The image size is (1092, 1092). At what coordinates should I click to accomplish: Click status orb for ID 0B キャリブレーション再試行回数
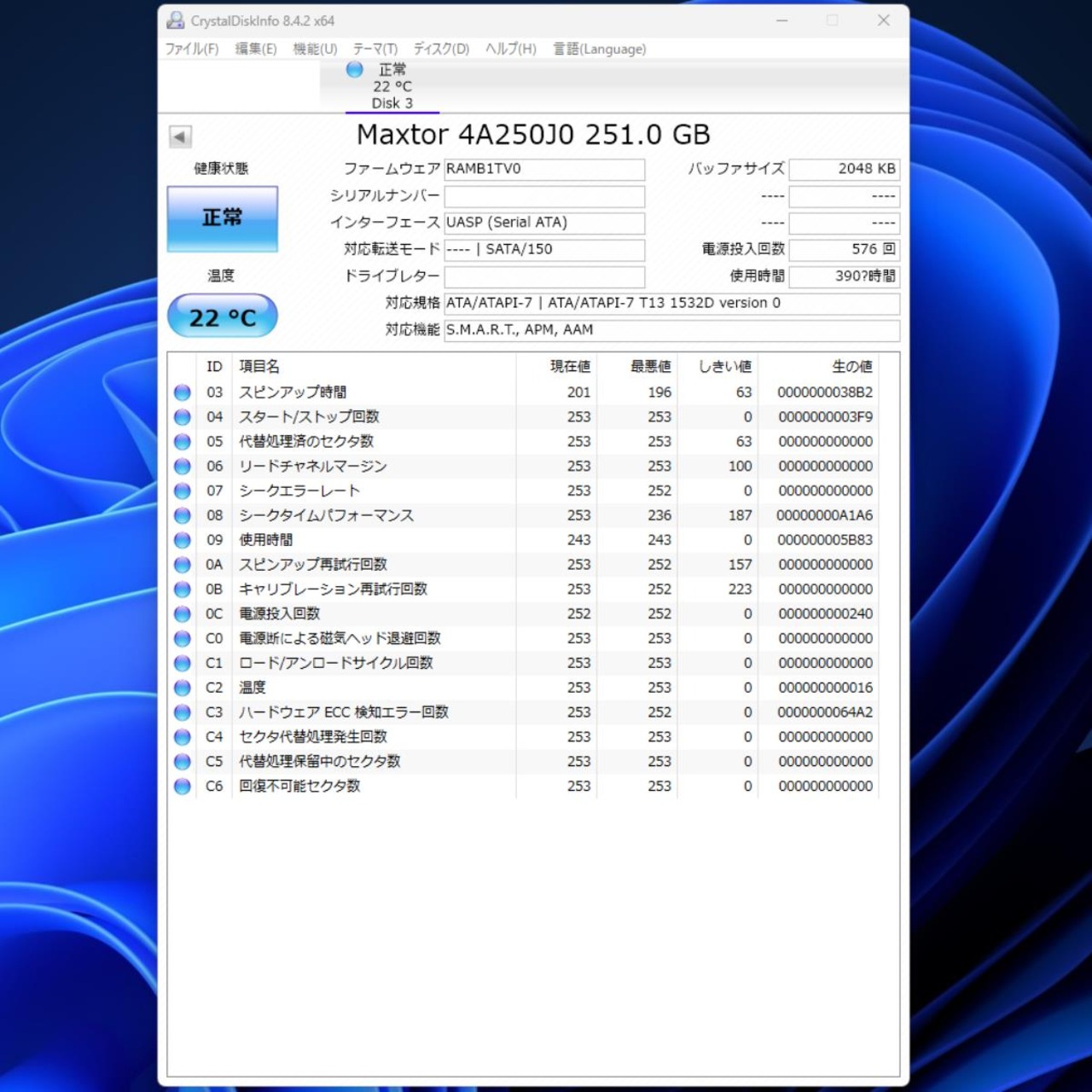(183, 590)
